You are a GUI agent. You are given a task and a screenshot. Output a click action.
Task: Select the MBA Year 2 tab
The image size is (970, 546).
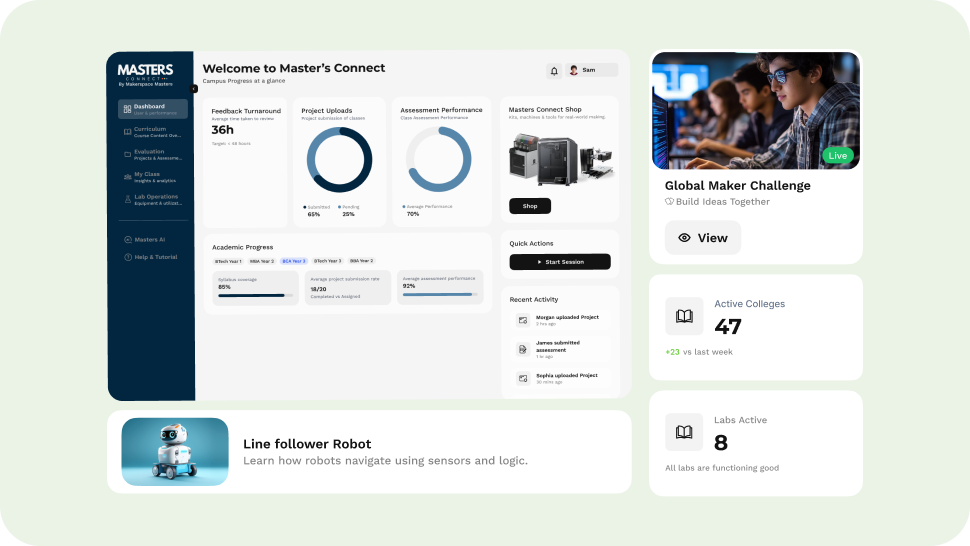(262, 261)
